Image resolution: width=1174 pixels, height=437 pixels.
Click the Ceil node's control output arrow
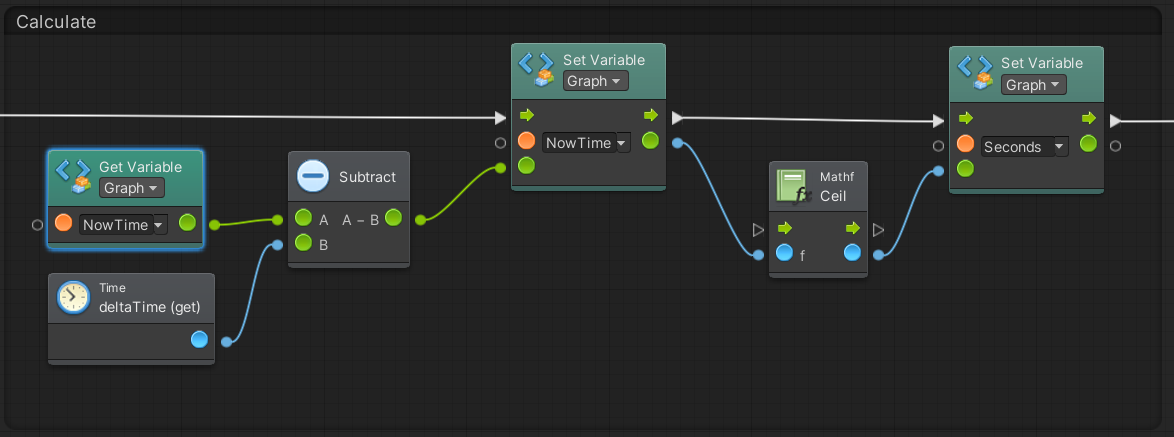tap(853, 227)
